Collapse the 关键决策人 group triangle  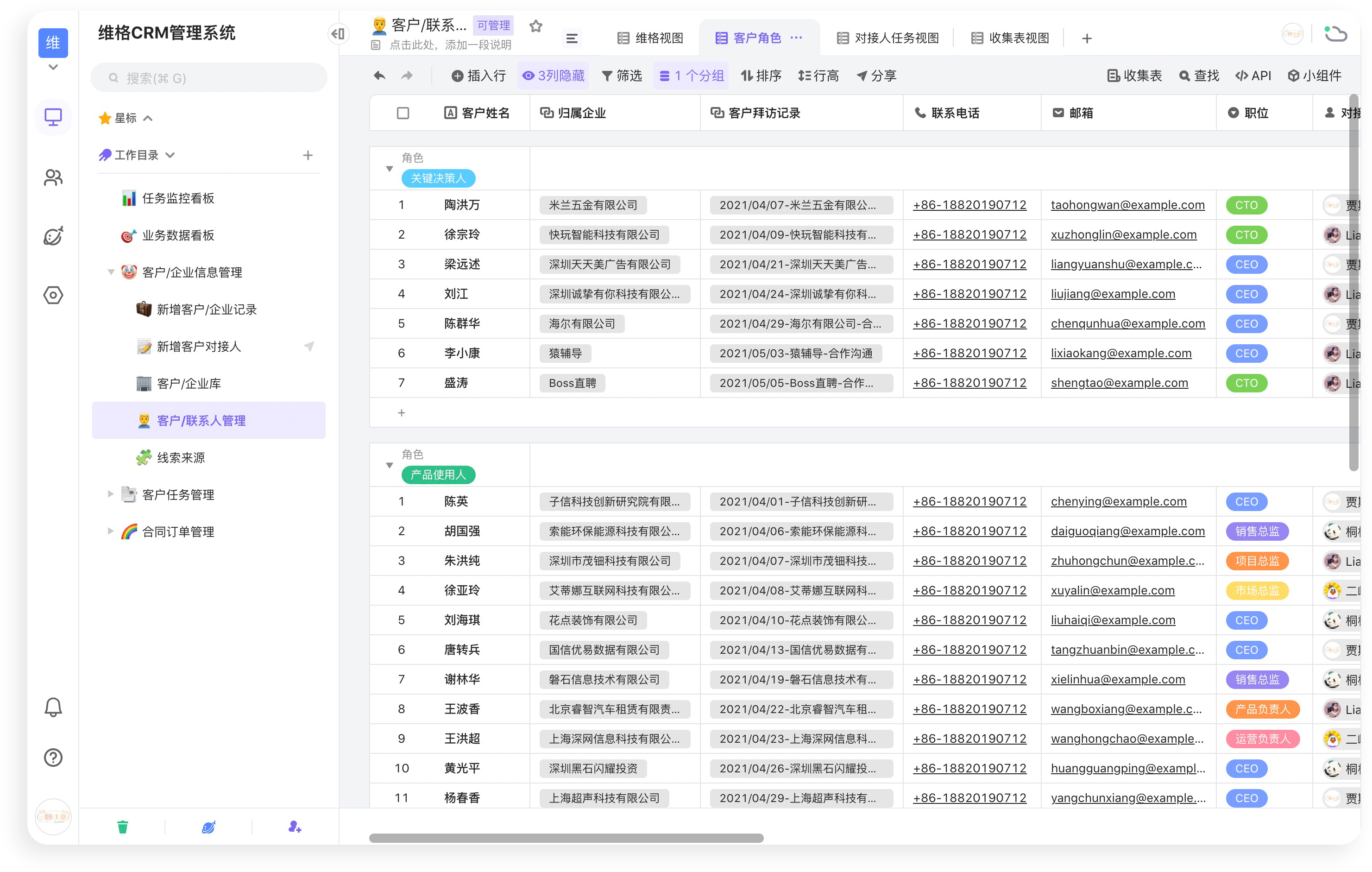[390, 169]
